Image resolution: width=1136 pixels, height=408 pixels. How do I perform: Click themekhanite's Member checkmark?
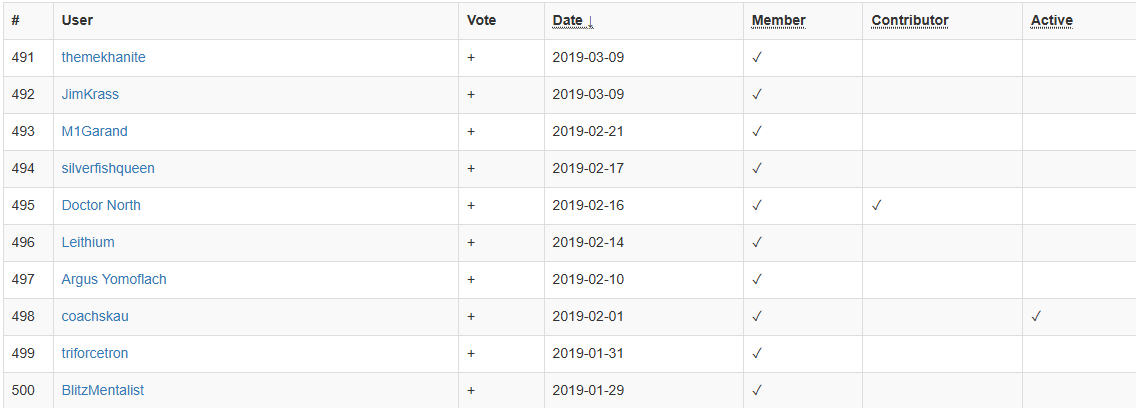(x=757, y=57)
